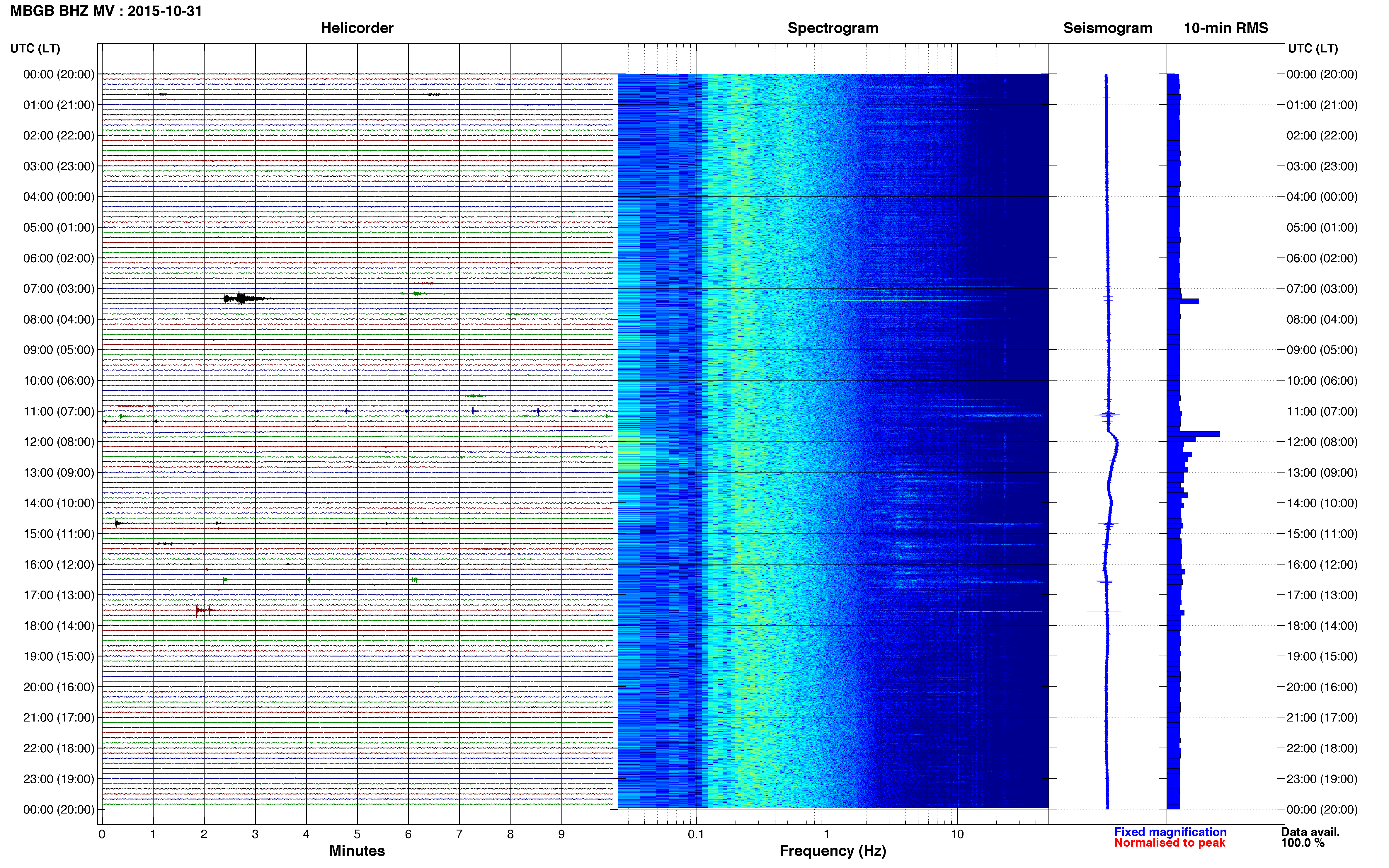Click the "Frequency (Hz)" axis label
The width and height of the screenshot is (1389, 868).
coord(833,851)
